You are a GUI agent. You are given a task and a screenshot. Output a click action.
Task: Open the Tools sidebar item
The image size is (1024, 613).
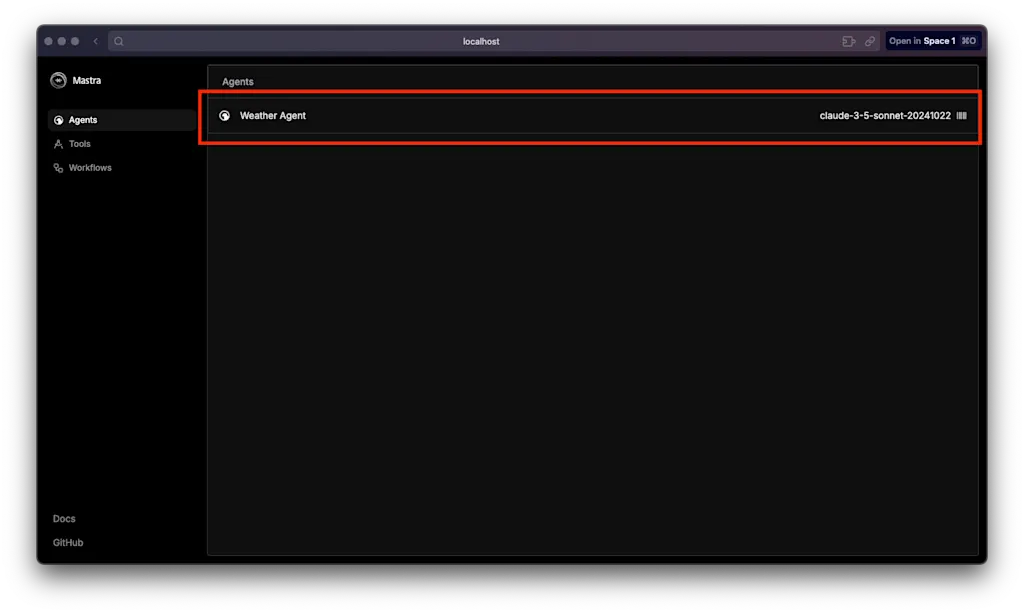pos(122,144)
